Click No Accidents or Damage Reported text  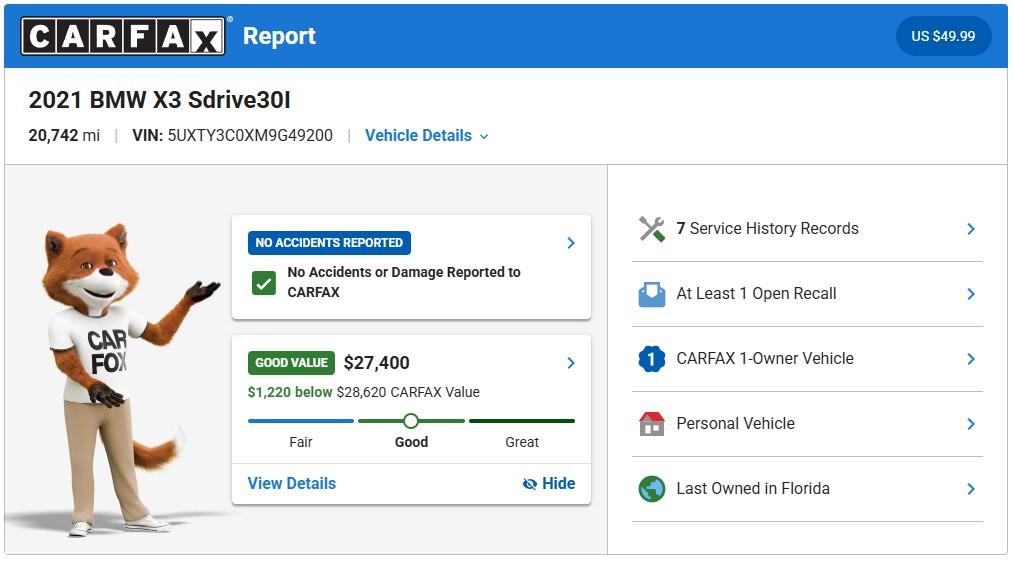pyautogui.click(x=404, y=282)
